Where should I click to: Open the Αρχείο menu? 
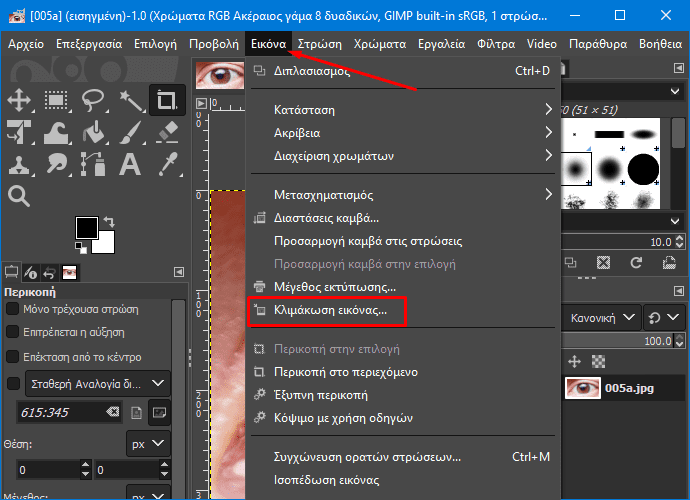26,44
